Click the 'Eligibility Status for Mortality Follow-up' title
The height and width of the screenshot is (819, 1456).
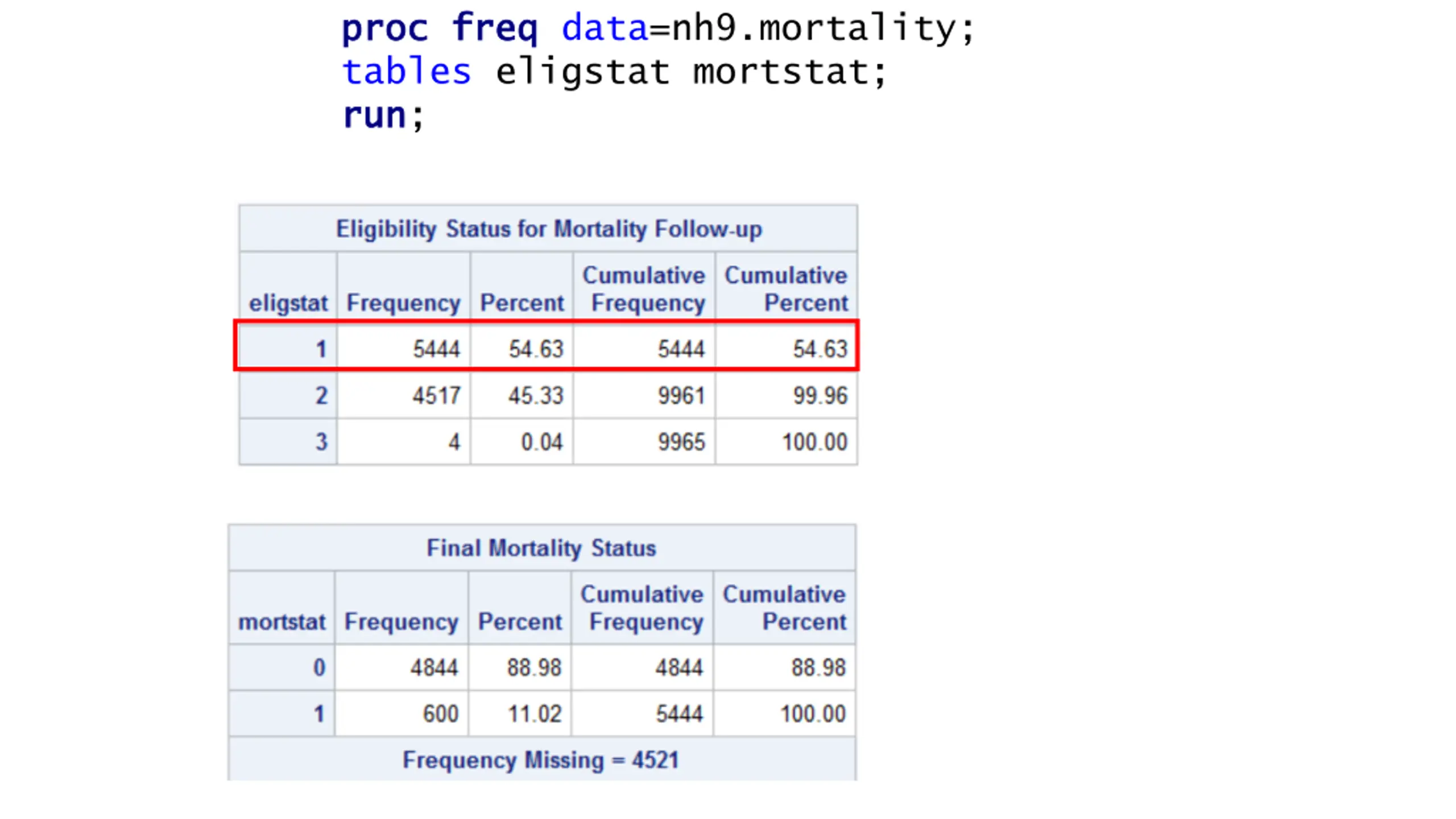[549, 229]
